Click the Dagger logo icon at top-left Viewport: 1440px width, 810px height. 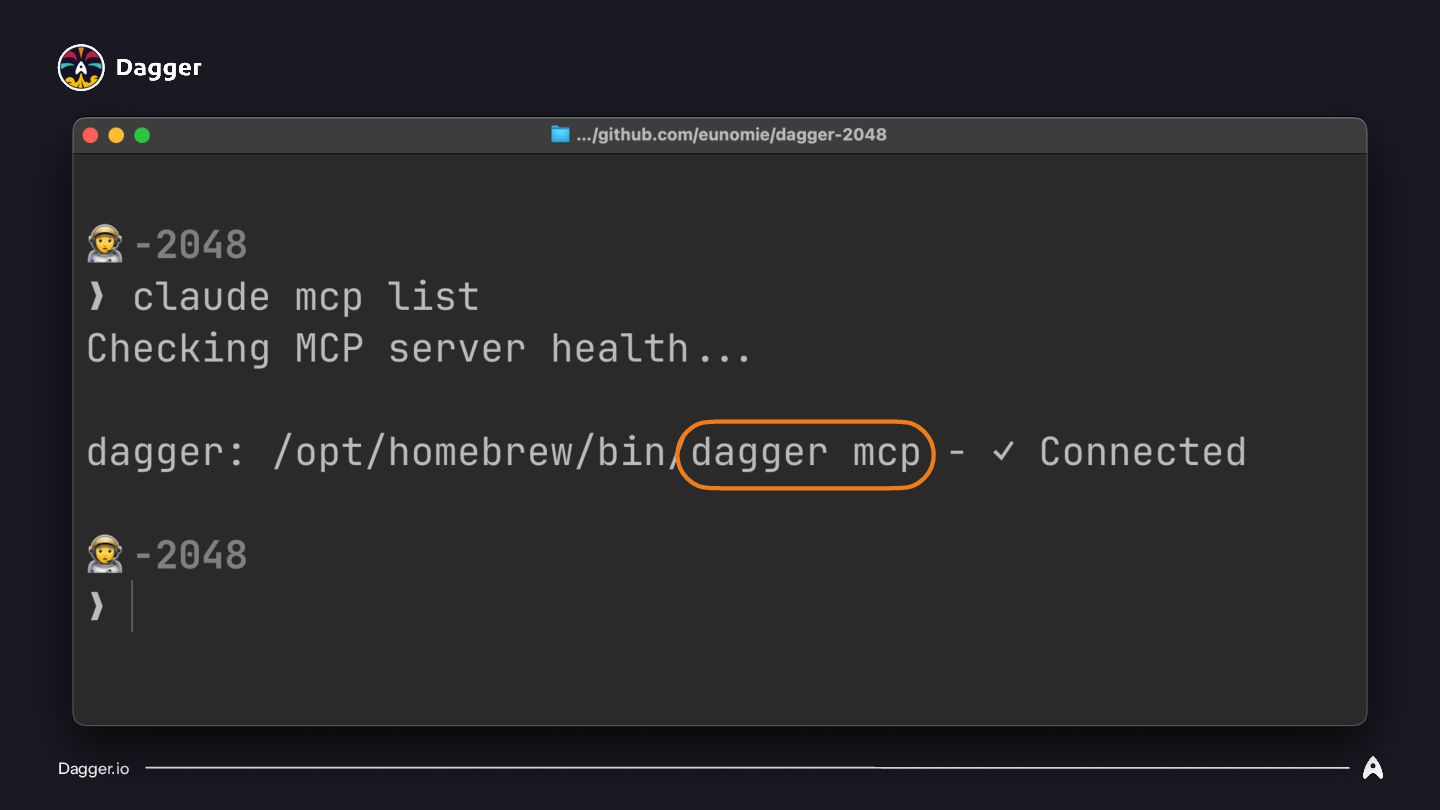click(81, 68)
